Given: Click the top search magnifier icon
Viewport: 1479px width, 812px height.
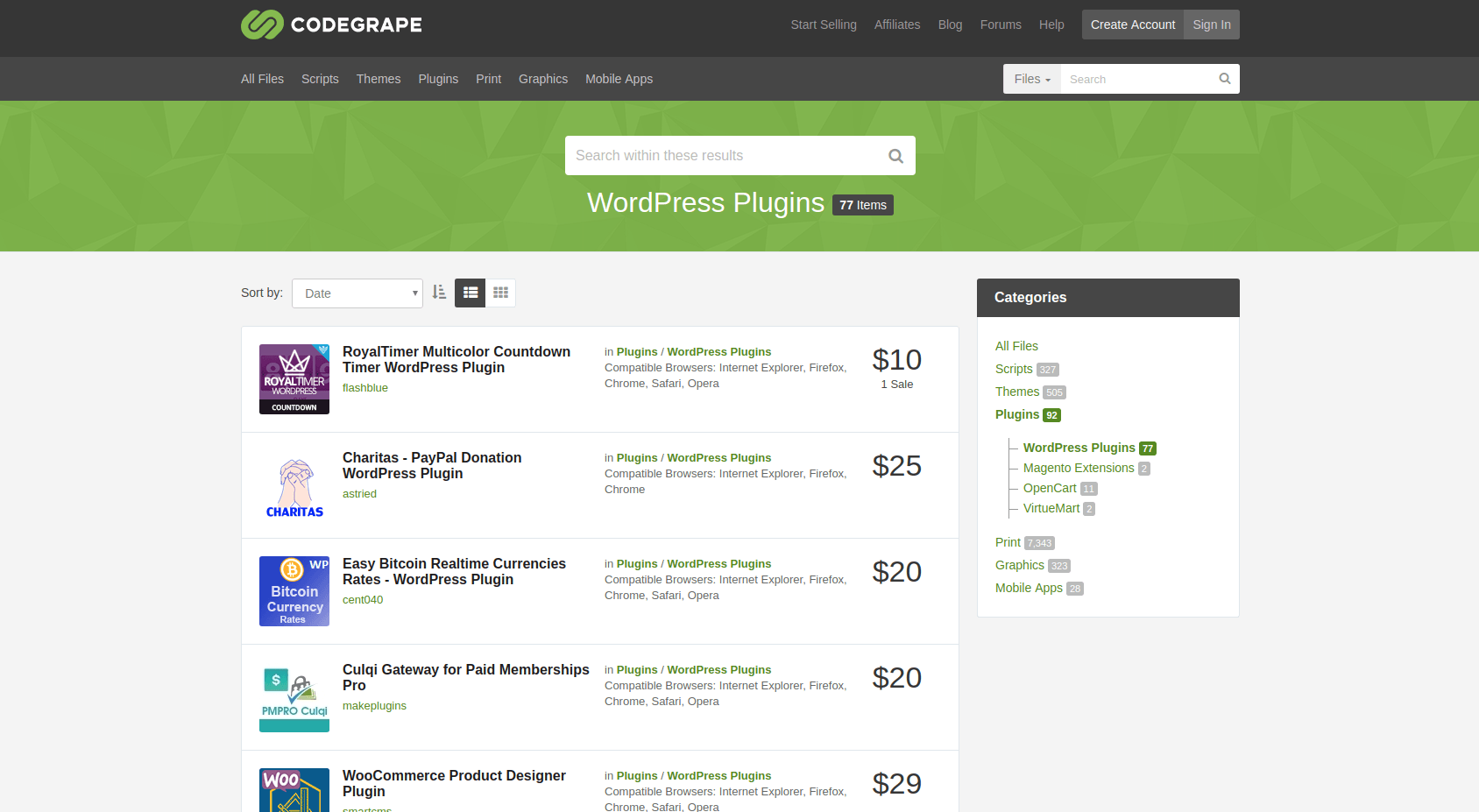Looking at the screenshot, I should (1225, 79).
